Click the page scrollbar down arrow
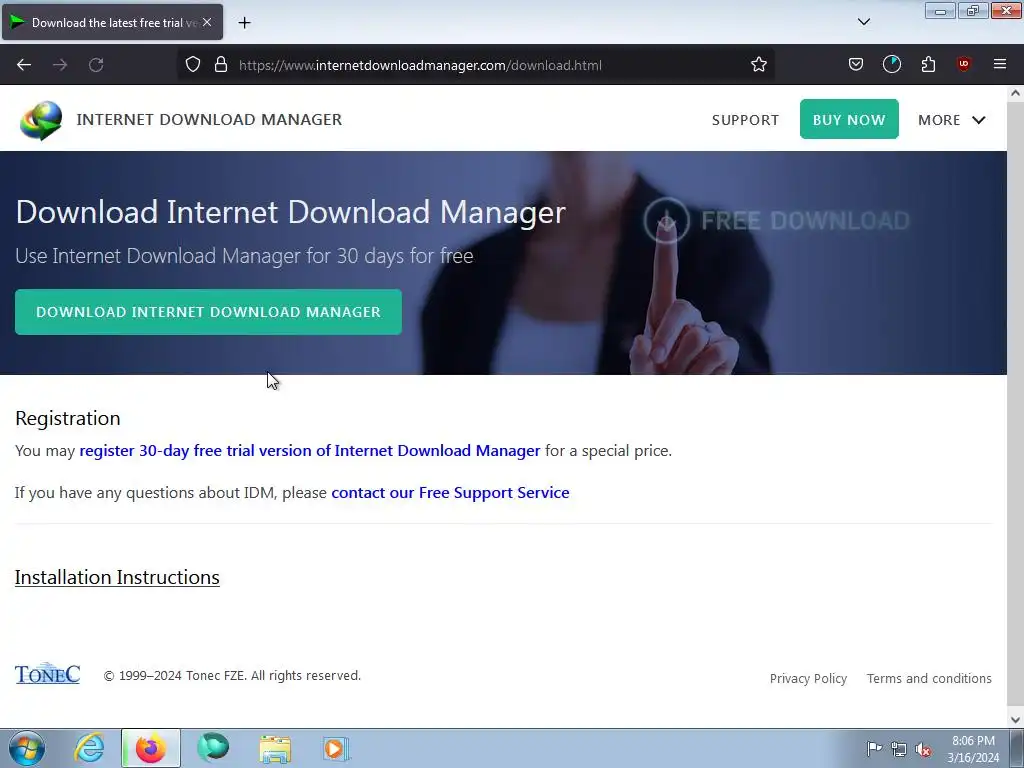The image size is (1024, 768). point(1015,720)
